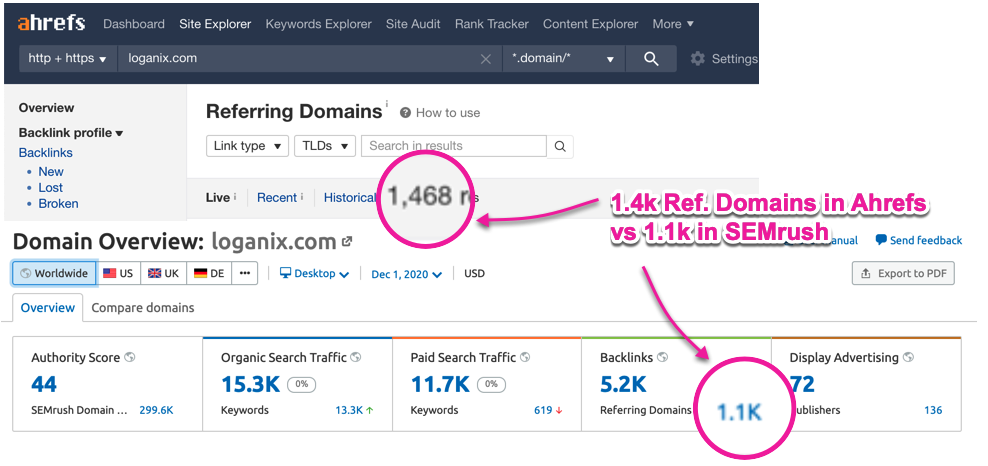This screenshot has width=988, height=466.
Task: Click the Search in results field
Action: point(454,146)
